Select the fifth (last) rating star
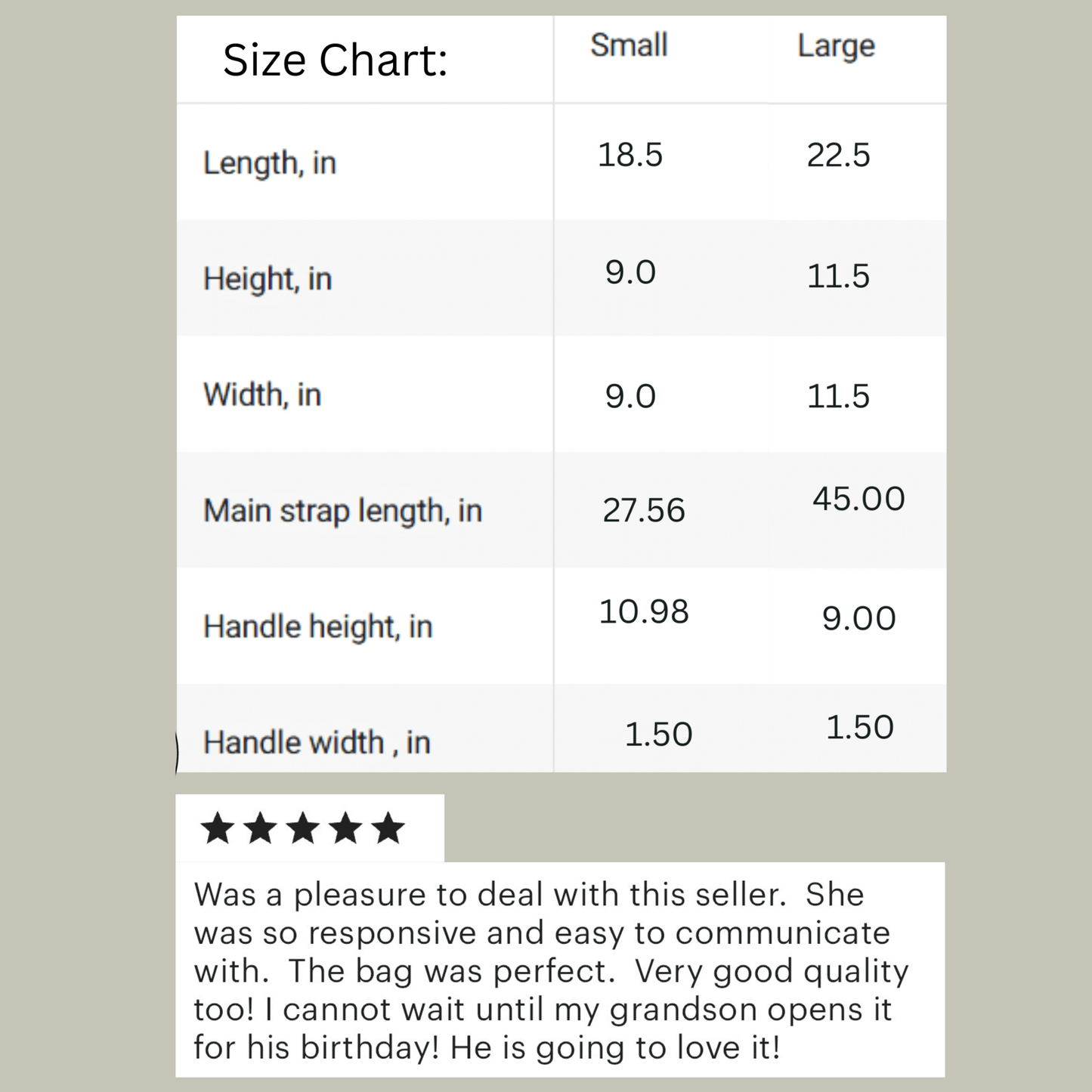The height and width of the screenshot is (1092, 1092). (388, 828)
